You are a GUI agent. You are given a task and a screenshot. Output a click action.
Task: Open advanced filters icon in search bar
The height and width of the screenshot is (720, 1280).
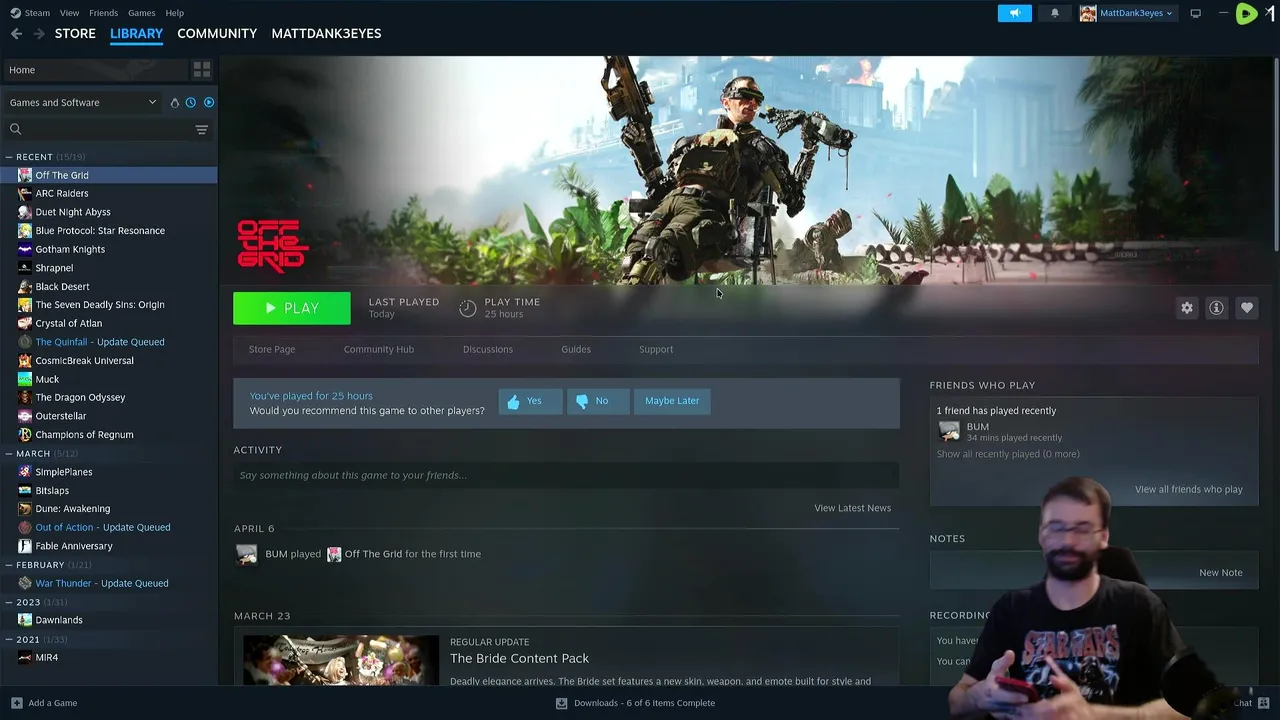[201, 129]
